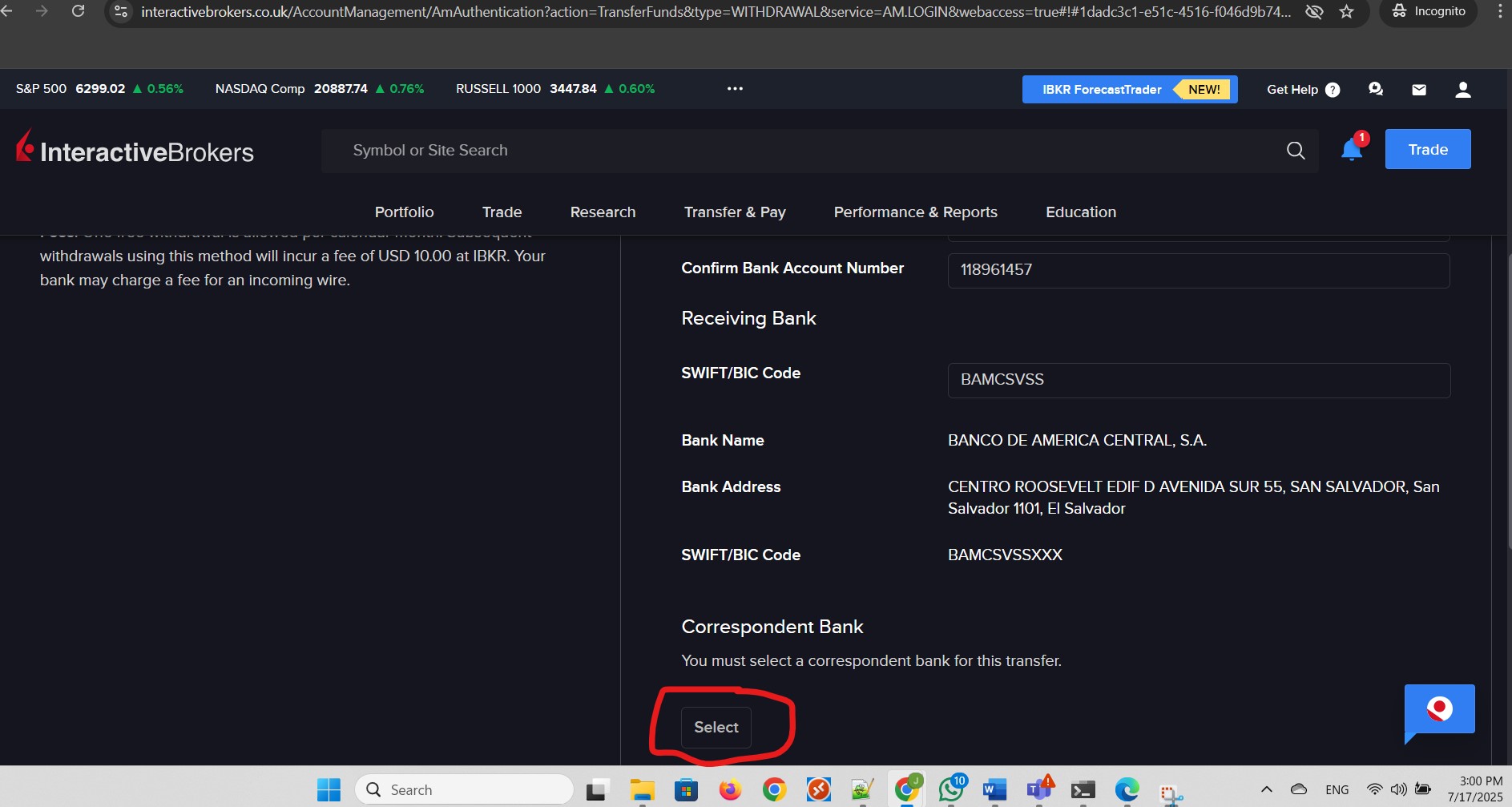This screenshot has height=807, width=1512.
Task: Open the terminal app from the taskbar
Action: point(1083,789)
